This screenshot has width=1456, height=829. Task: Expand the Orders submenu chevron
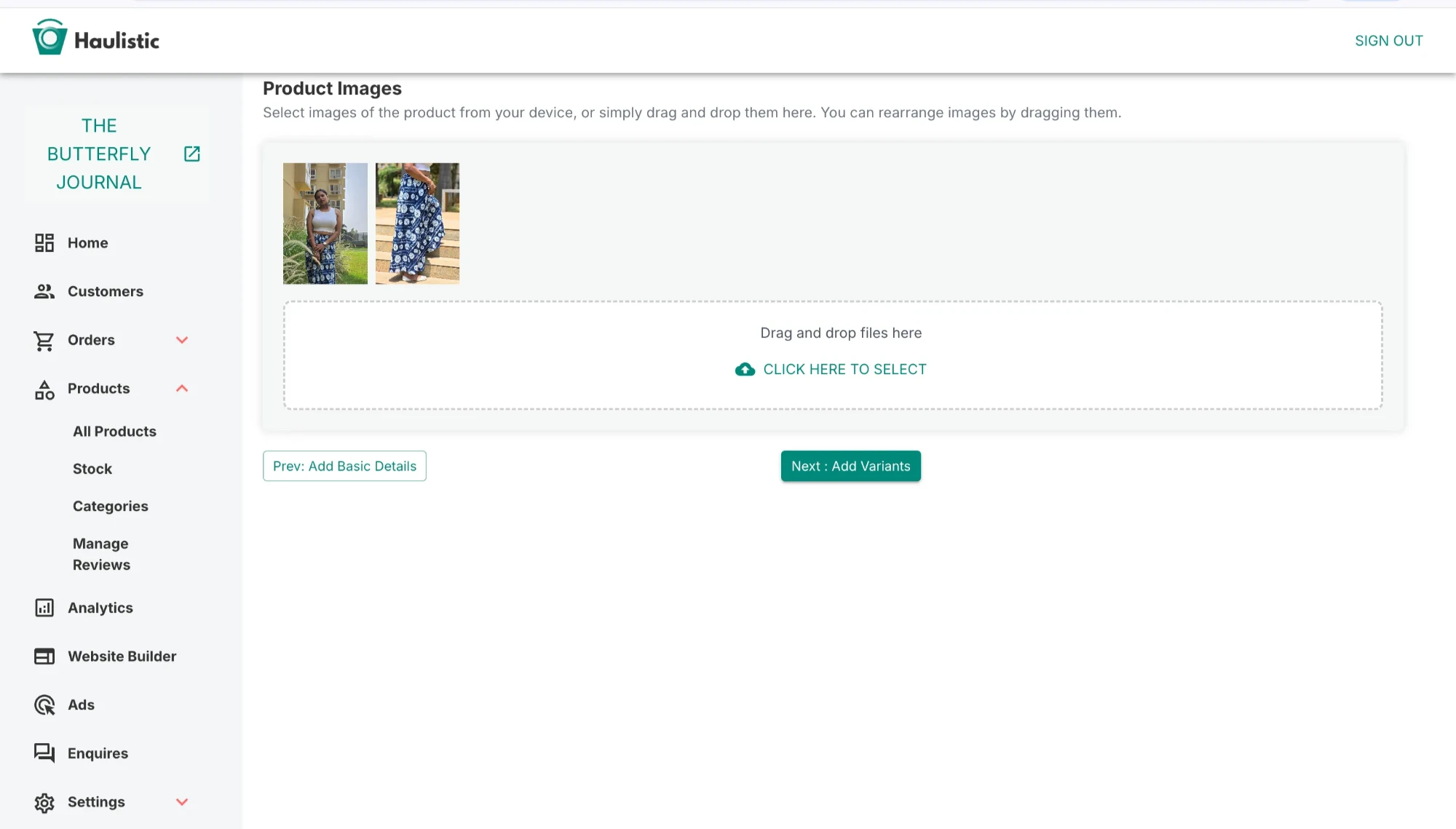182,340
